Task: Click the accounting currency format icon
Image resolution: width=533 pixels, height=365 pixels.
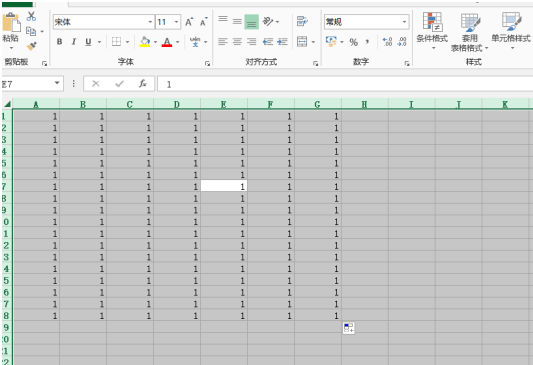Action: pyautogui.click(x=331, y=42)
